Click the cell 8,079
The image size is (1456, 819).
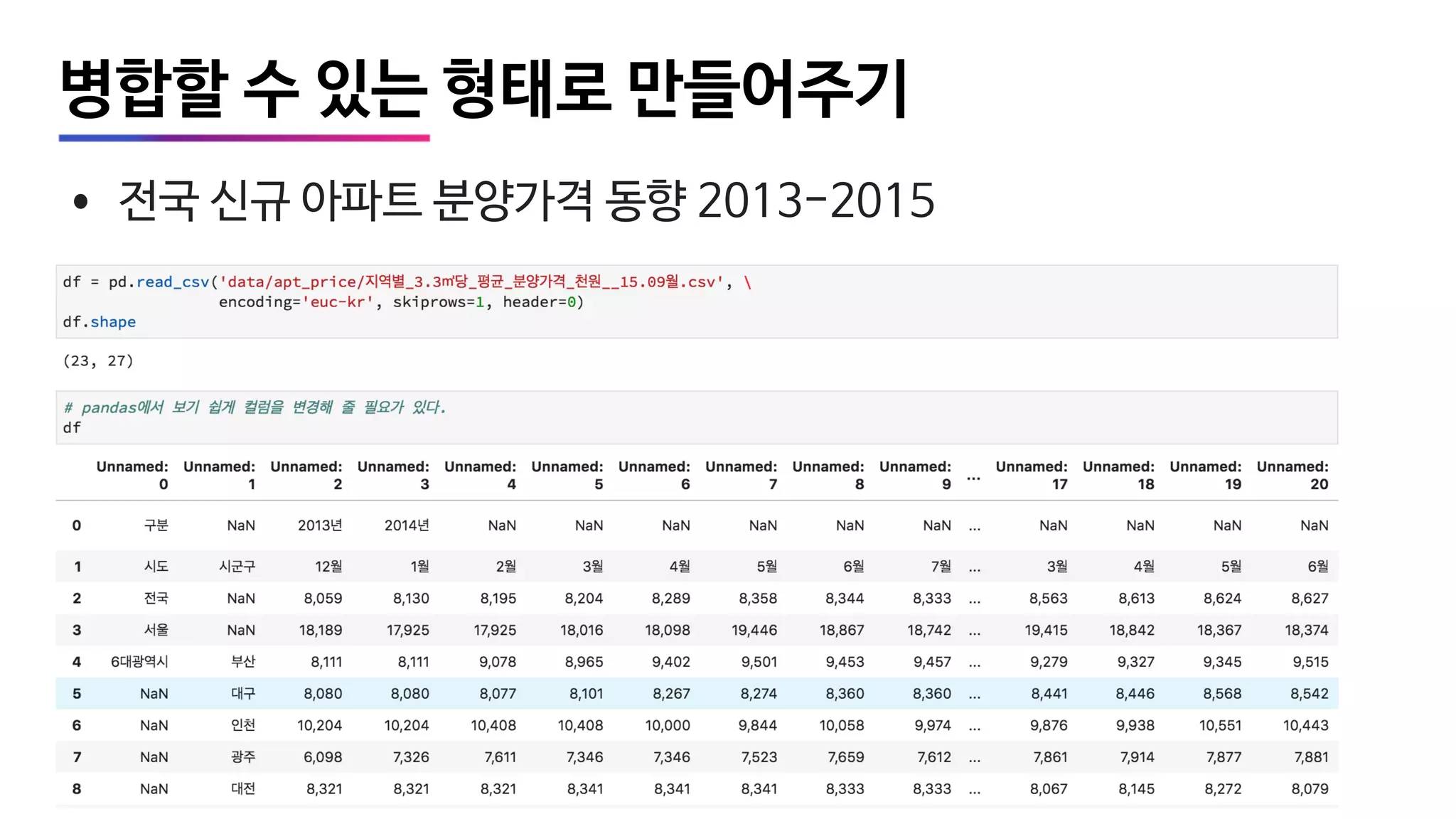1310,789
